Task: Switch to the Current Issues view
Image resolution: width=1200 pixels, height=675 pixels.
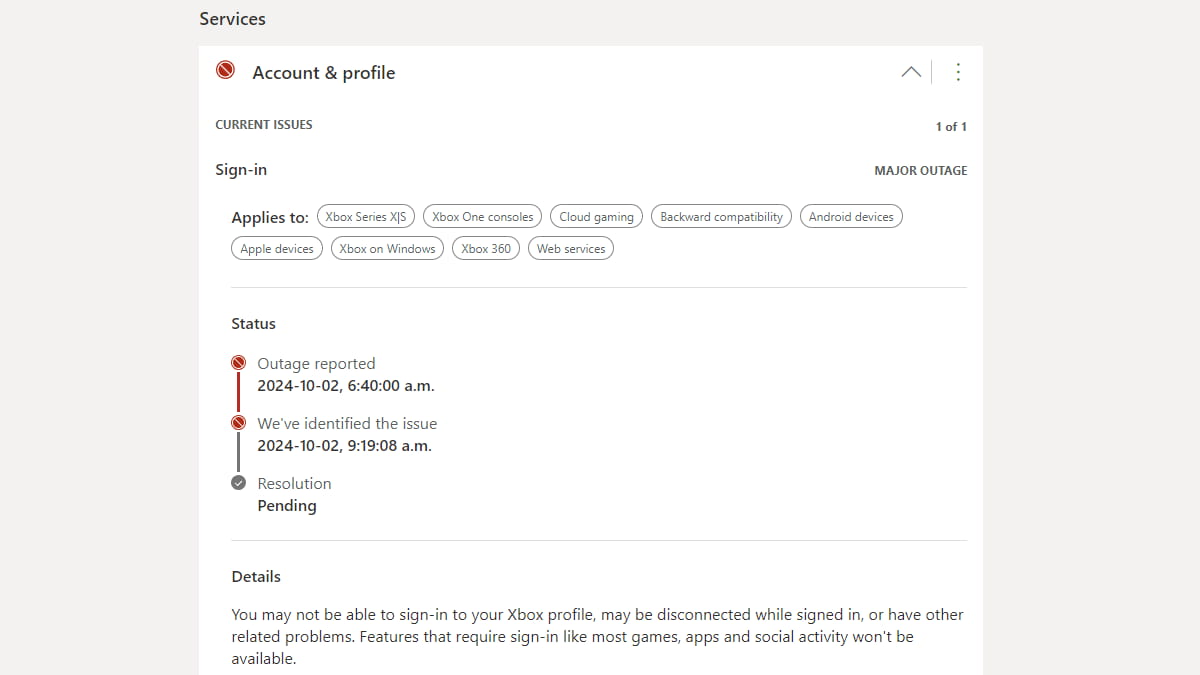Action: point(264,124)
